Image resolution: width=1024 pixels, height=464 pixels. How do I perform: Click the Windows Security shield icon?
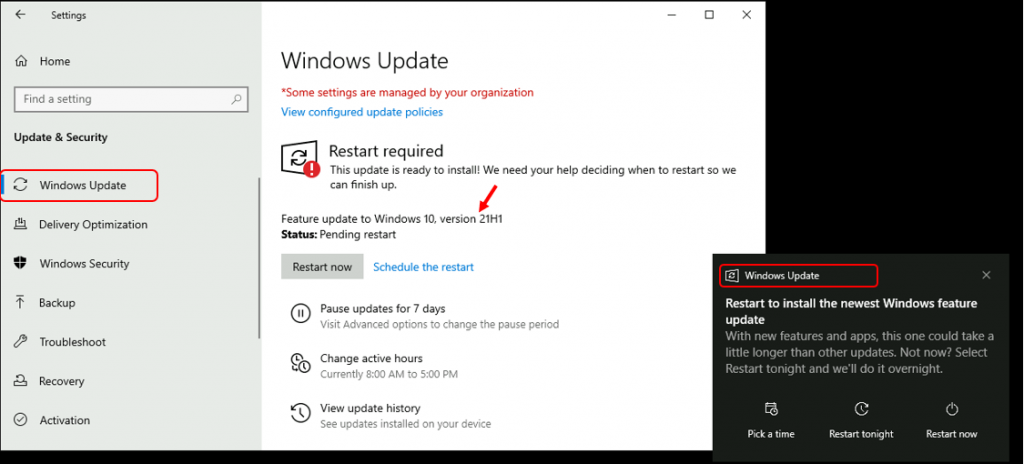click(x=21, y=263)
